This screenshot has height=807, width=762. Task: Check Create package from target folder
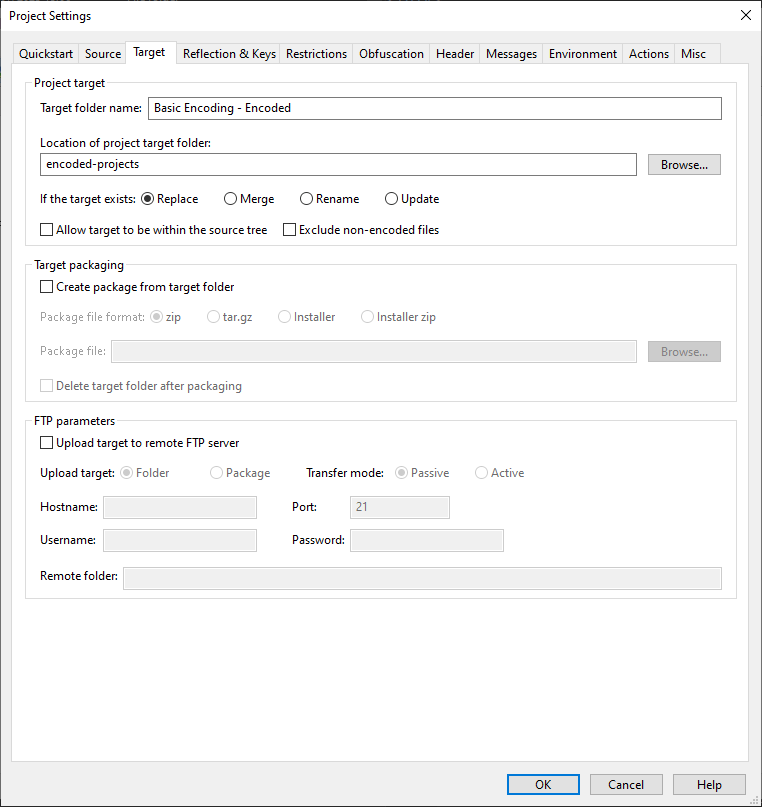point(137,287)
